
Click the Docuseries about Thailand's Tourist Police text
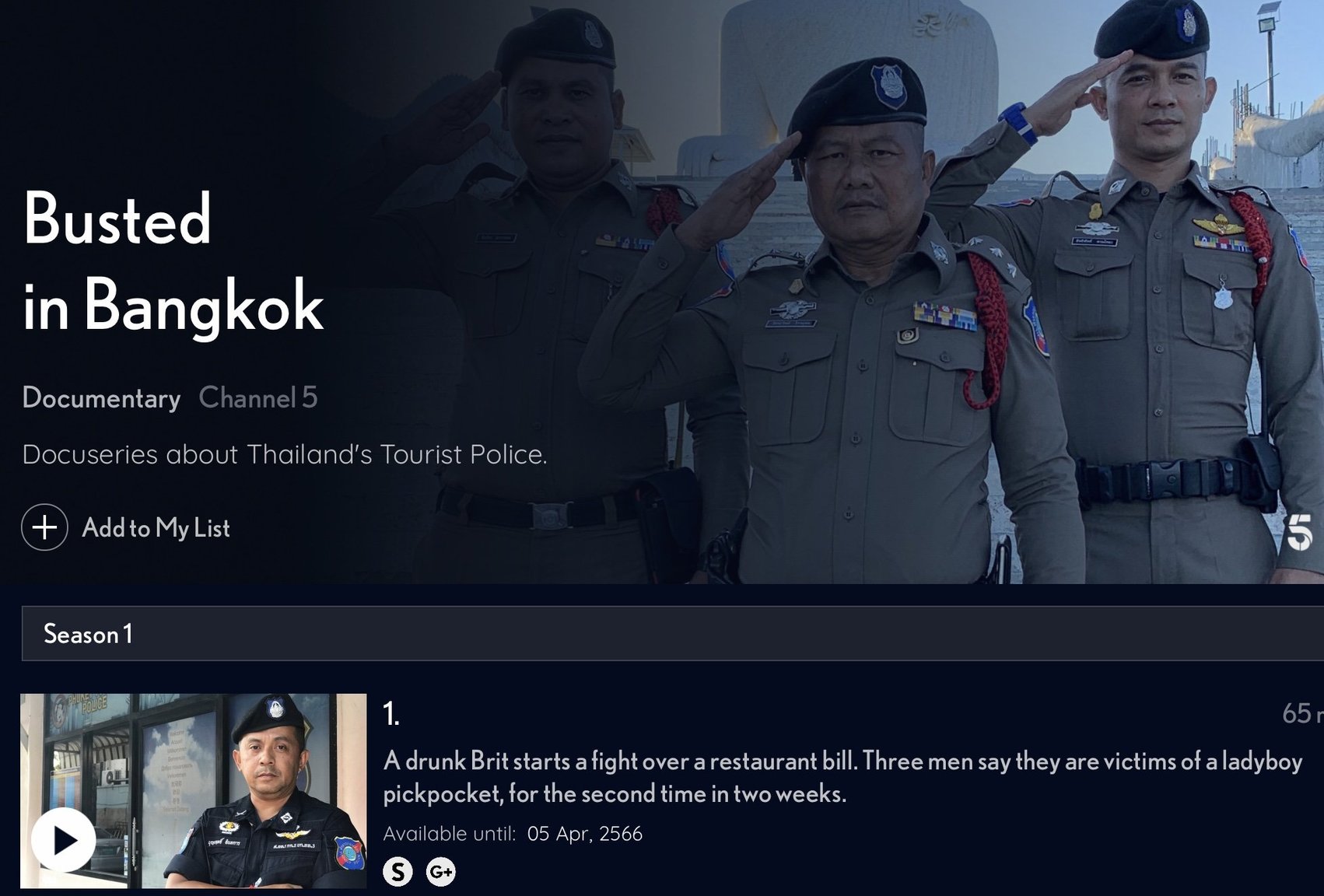tap(285, 454)
